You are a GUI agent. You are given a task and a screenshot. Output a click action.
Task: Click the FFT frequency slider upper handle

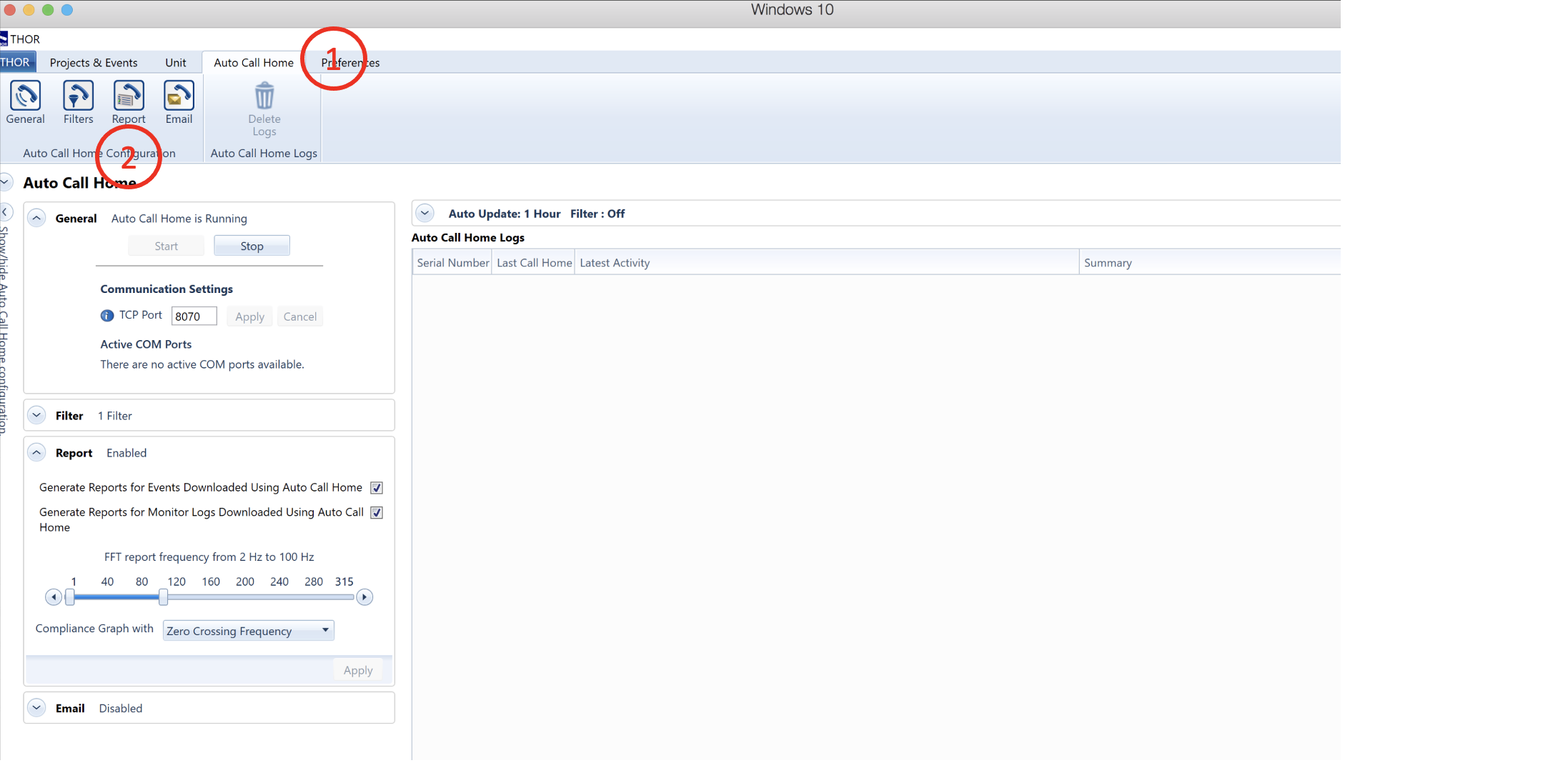tap(163, 597)
